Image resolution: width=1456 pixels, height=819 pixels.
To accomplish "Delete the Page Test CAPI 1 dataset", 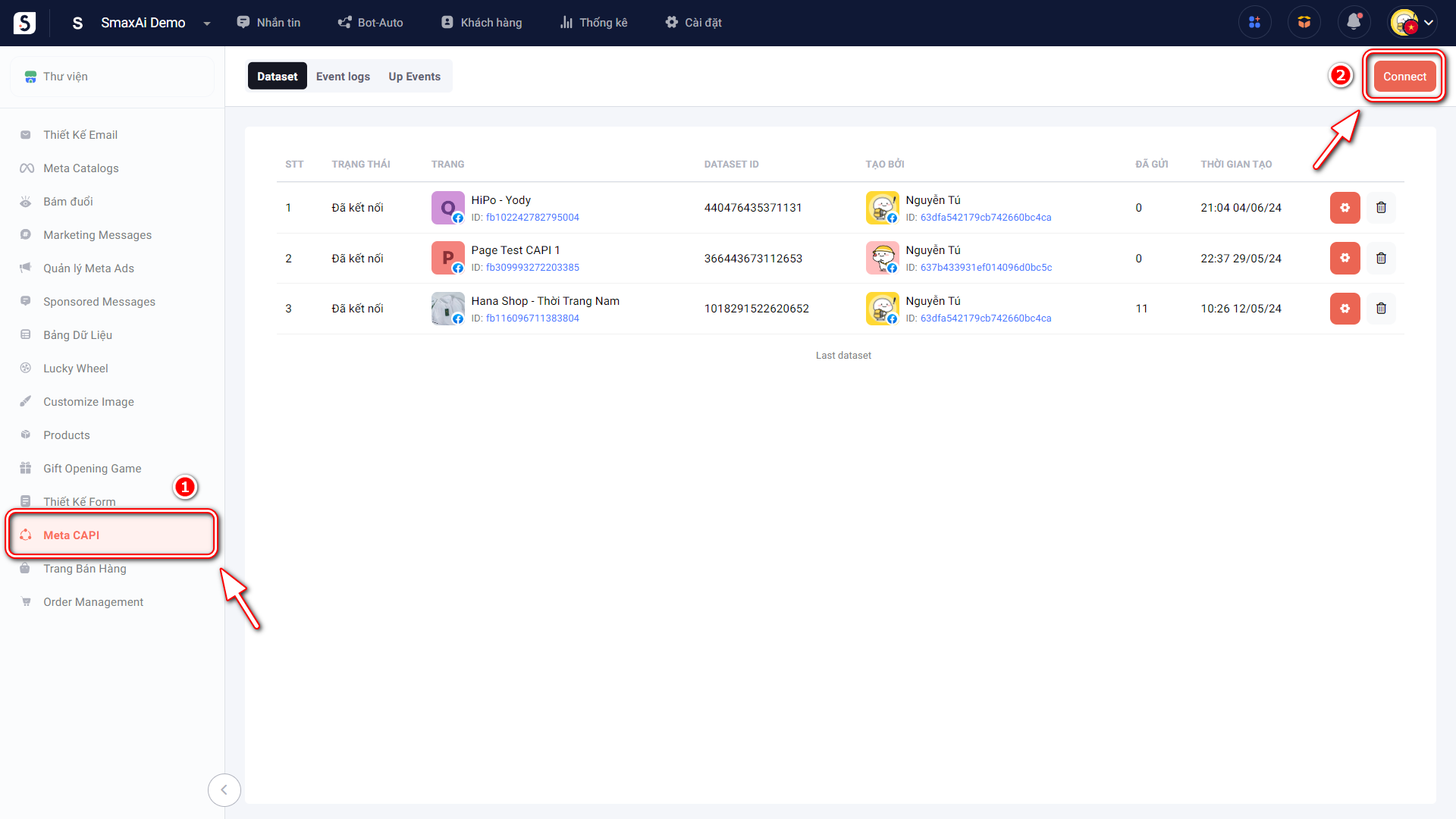I will coord(1381,259).
